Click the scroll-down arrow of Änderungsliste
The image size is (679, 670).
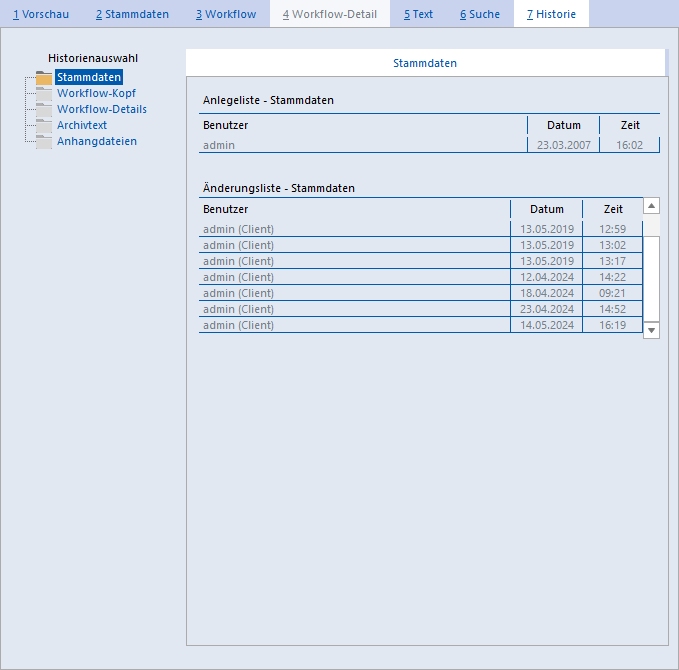[651, 330]
